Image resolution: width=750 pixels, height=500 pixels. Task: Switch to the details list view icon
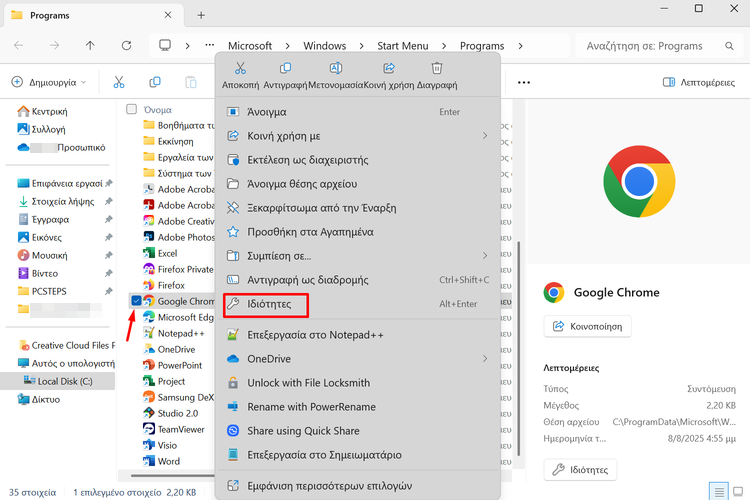pyautogui.click(x=718, y=491)
